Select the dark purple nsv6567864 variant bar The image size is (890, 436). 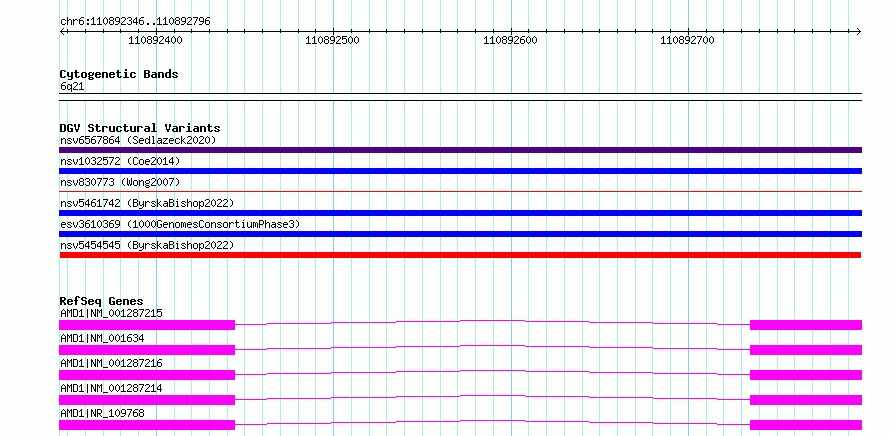[x=460, y=150]
